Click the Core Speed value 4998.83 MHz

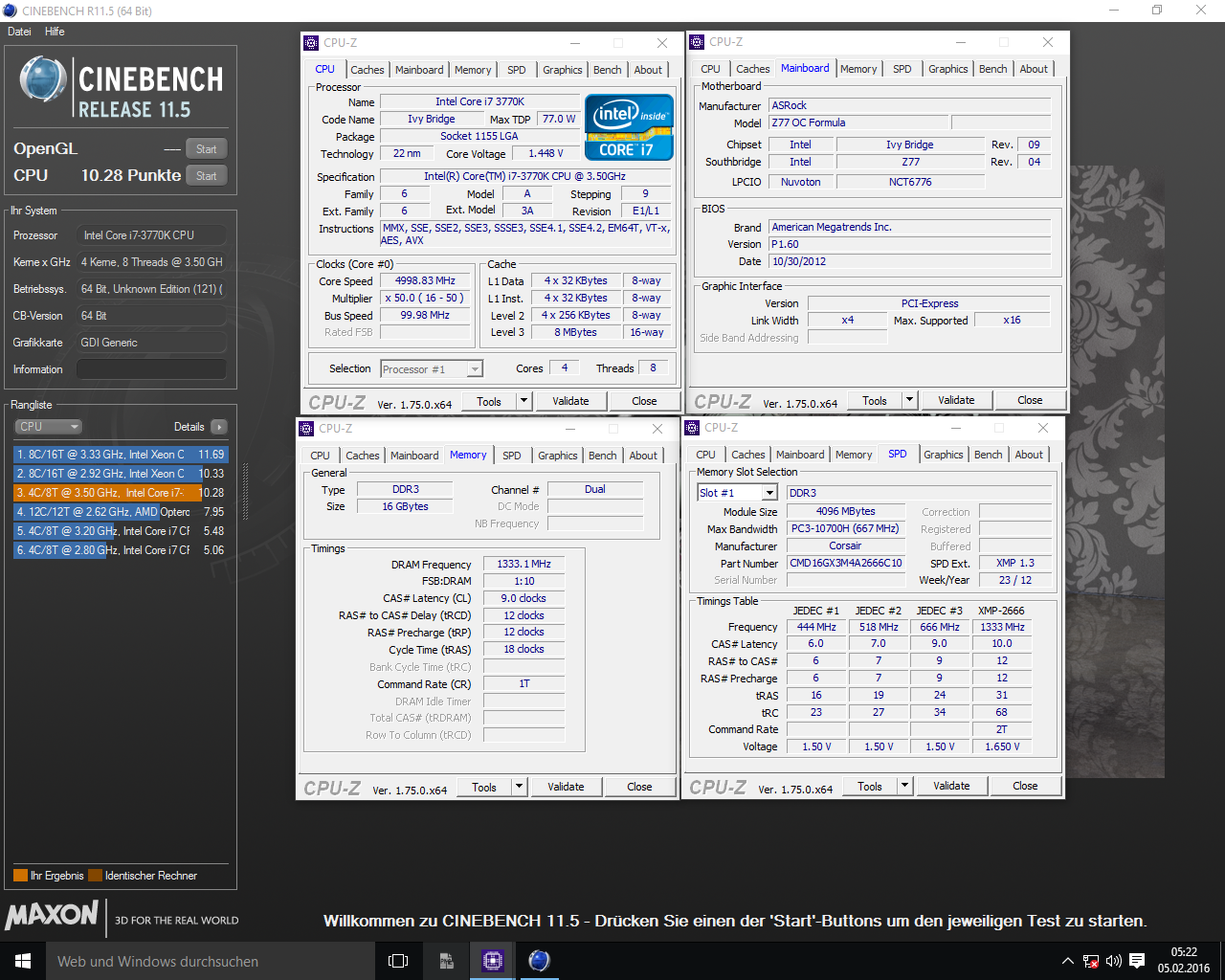[426, 280]
